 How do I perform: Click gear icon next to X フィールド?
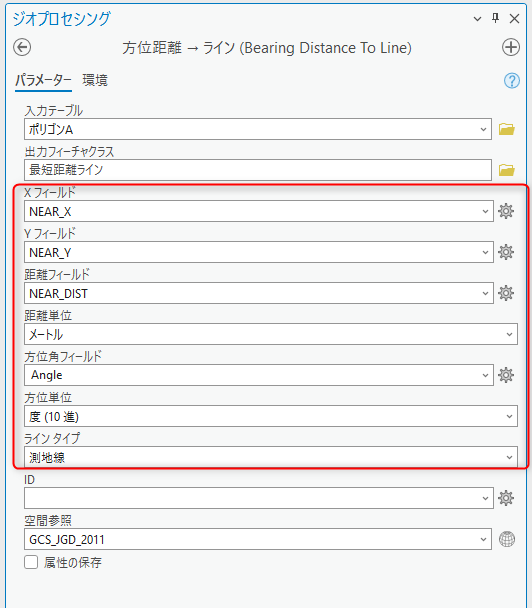tap(506, 211)
